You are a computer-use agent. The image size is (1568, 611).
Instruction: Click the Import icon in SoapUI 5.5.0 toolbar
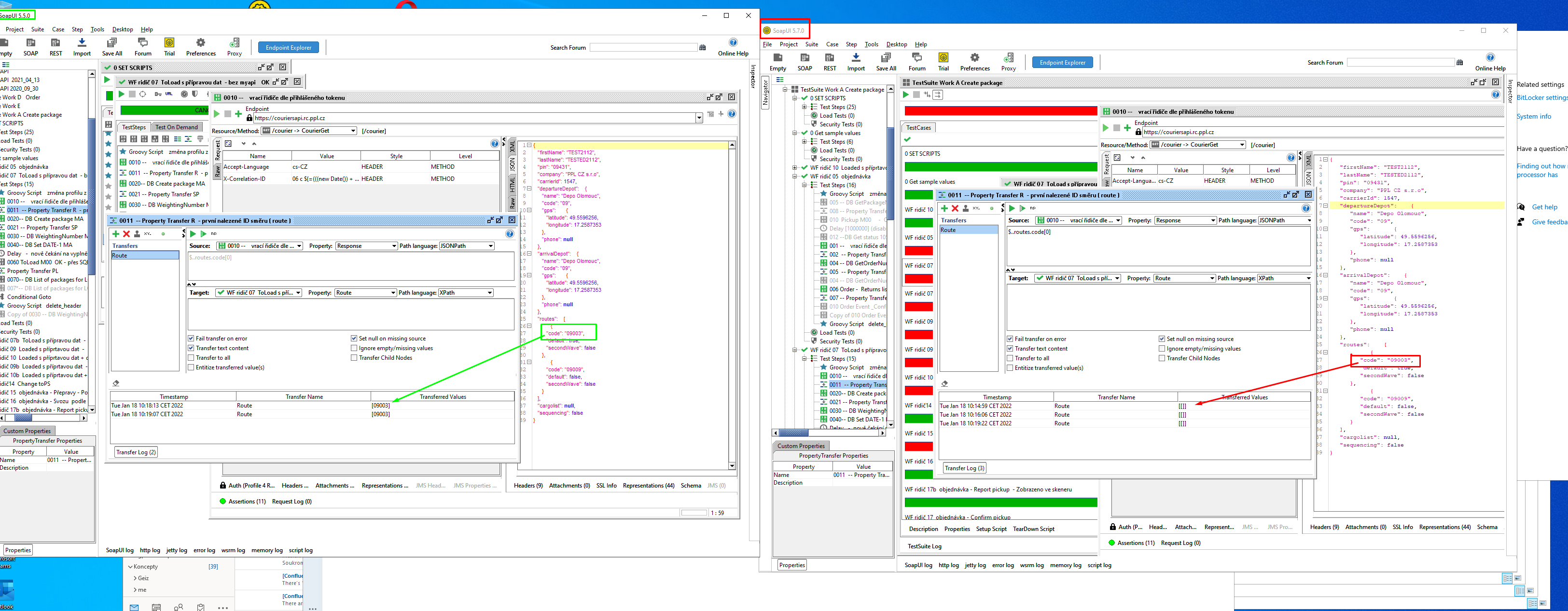pos(82,43)
